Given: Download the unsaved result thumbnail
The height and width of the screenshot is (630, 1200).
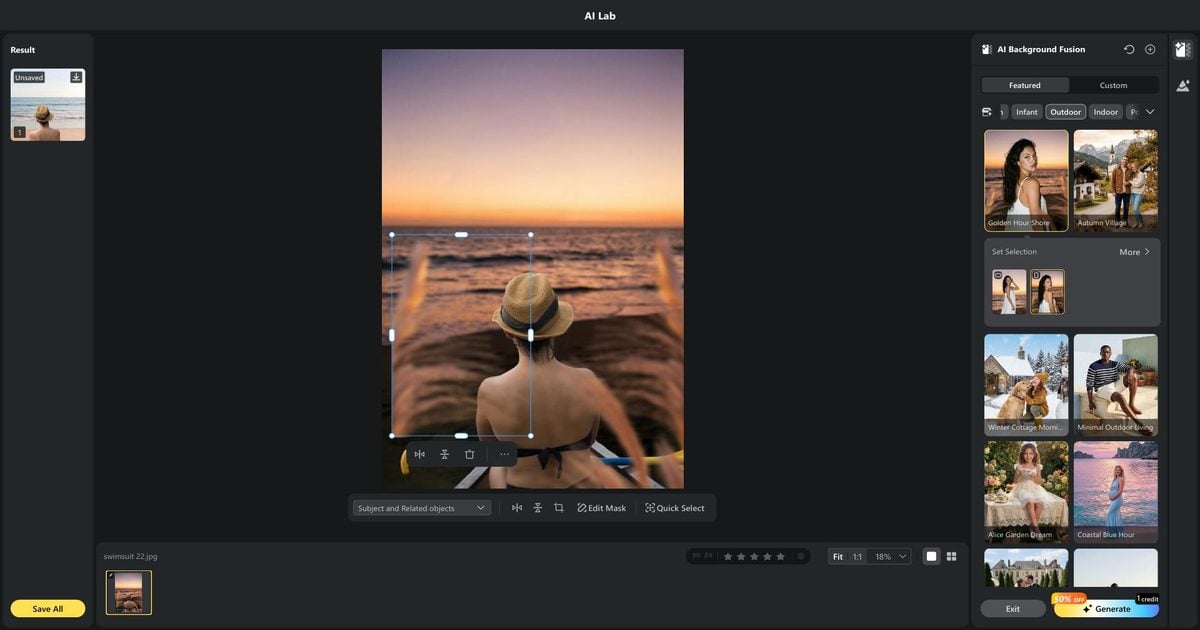Looking at the screenshot, I should click(76, 77).
